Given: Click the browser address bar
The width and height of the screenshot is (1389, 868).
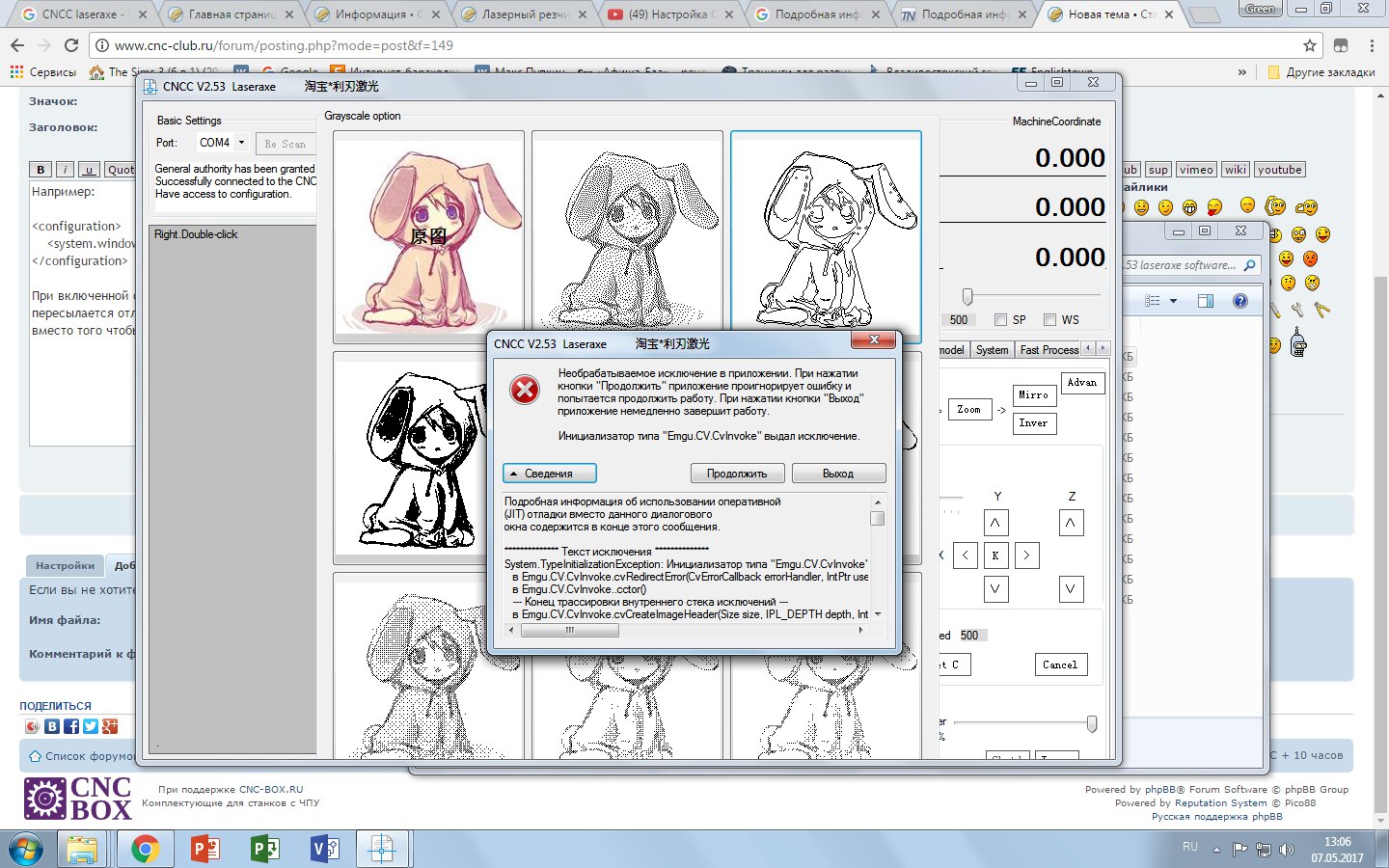Looking at the screenshot, I should pos(704,45).
